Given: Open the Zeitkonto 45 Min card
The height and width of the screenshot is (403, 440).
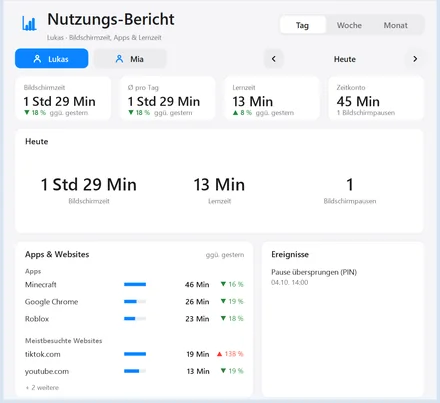Looking at the screenshot, I should [x=376, y=98].
